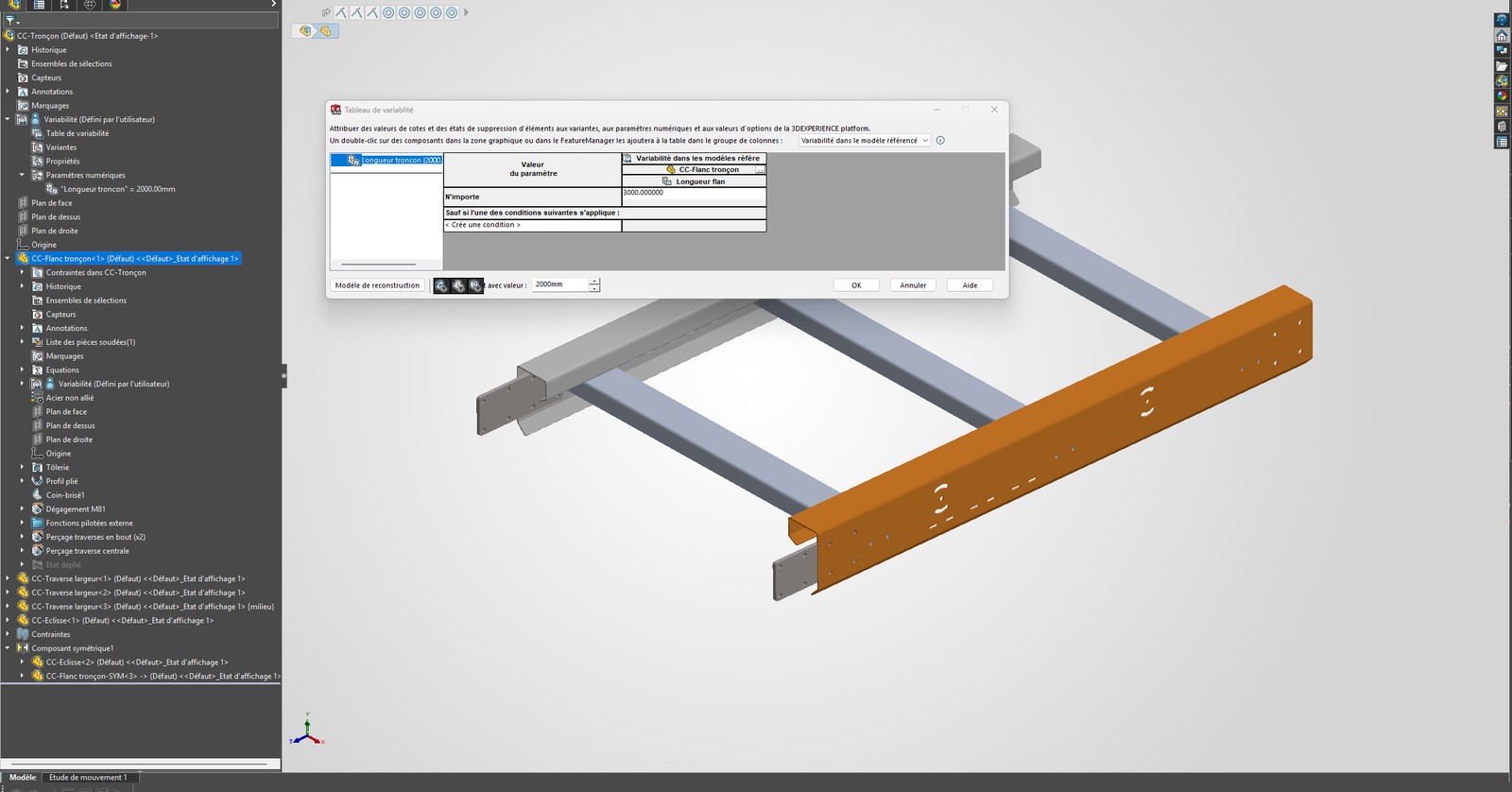Increase the 'avec valeur' spinner value

594,281
